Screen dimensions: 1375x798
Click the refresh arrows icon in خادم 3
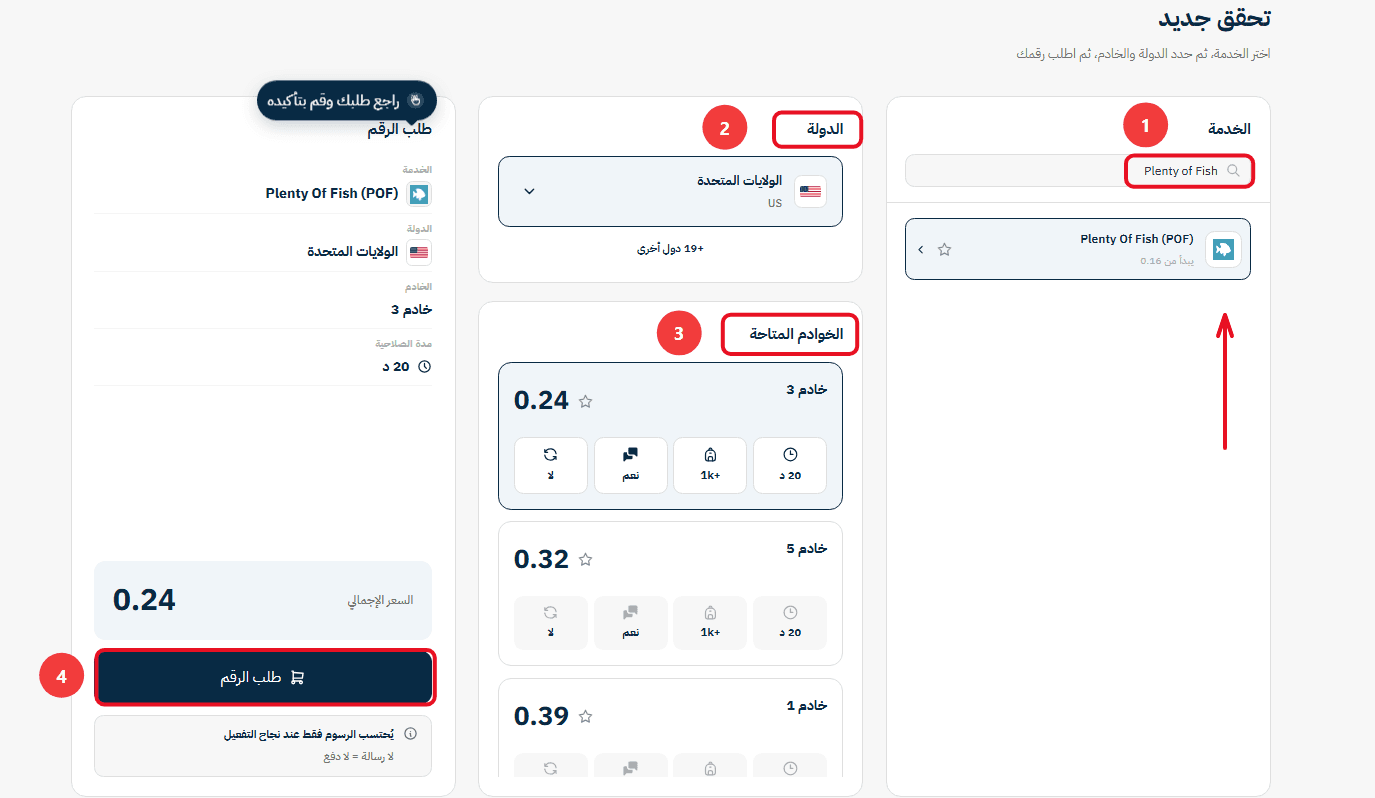tap(550, 454)
